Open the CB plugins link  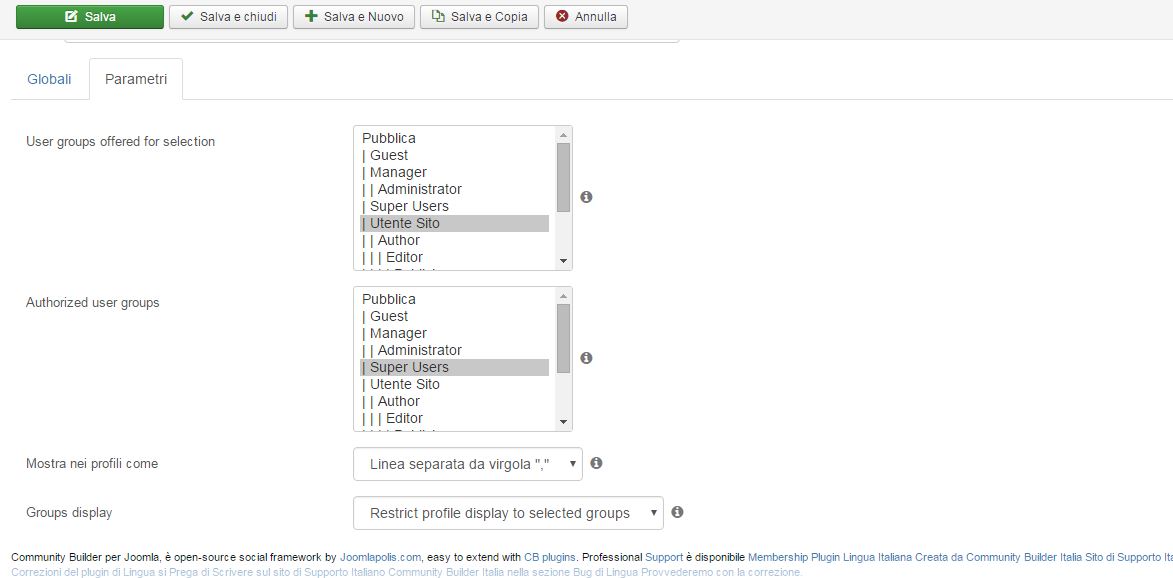(x=550, y=557)
